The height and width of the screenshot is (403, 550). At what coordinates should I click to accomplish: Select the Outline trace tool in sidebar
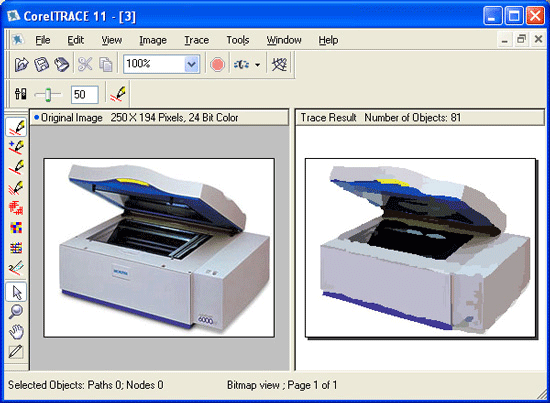point(16,127)
